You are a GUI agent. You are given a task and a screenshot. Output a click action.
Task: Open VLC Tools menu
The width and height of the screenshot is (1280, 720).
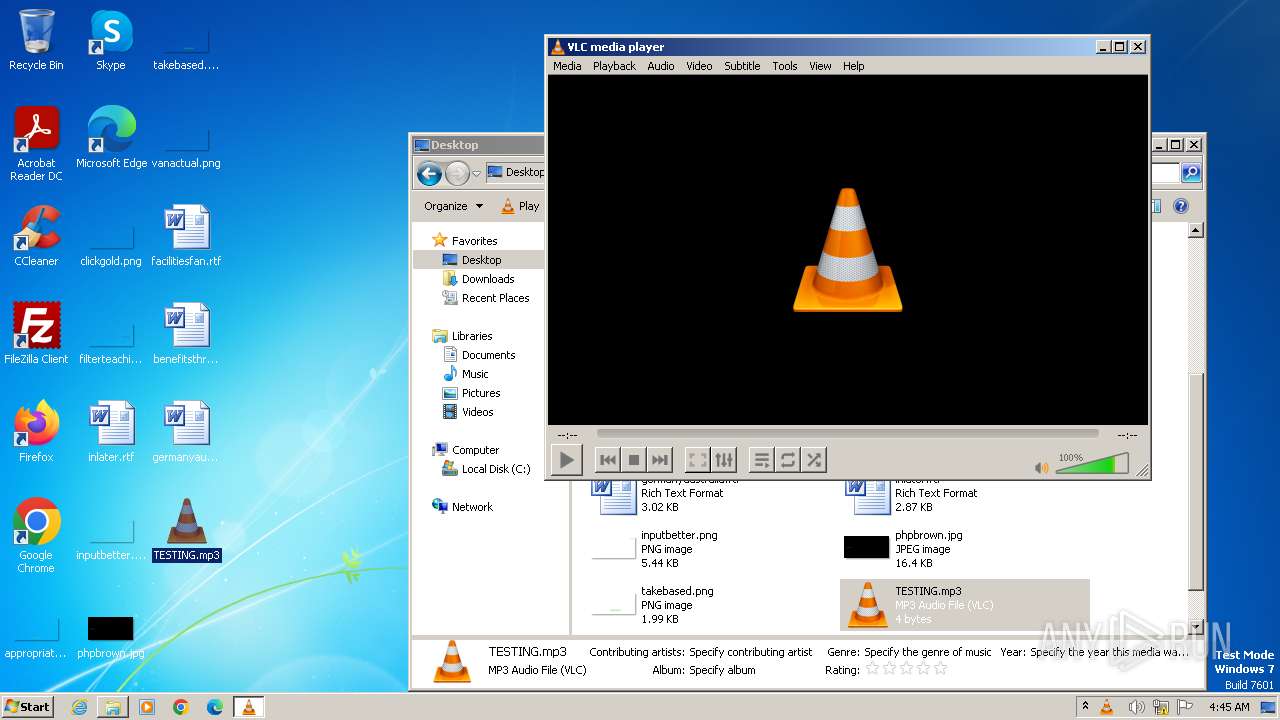pyautogui.click(x=785, y=66)
